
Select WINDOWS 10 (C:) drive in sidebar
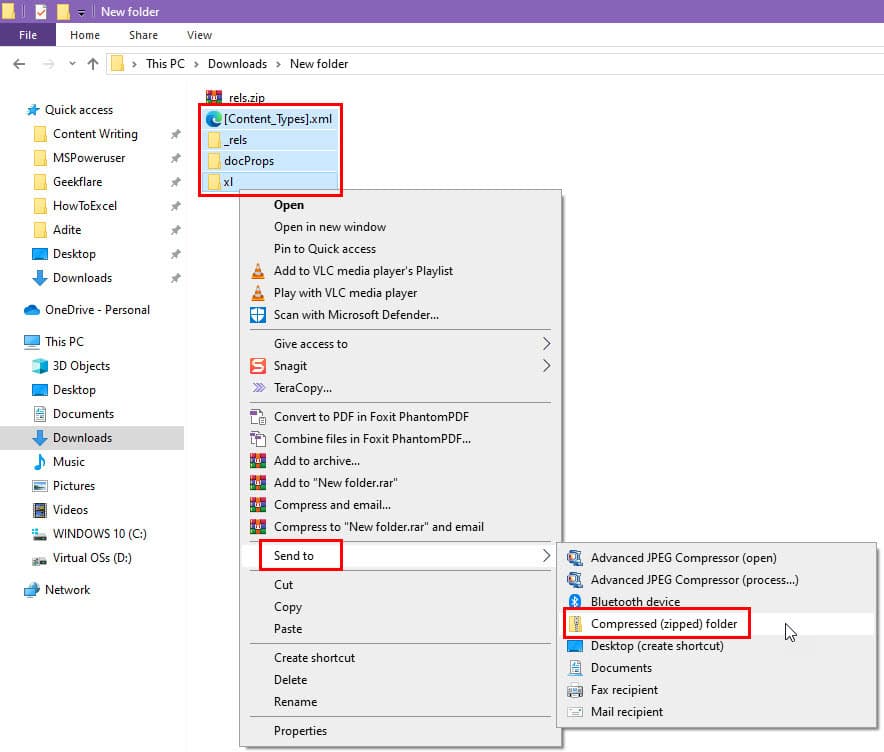pos(99,534)
